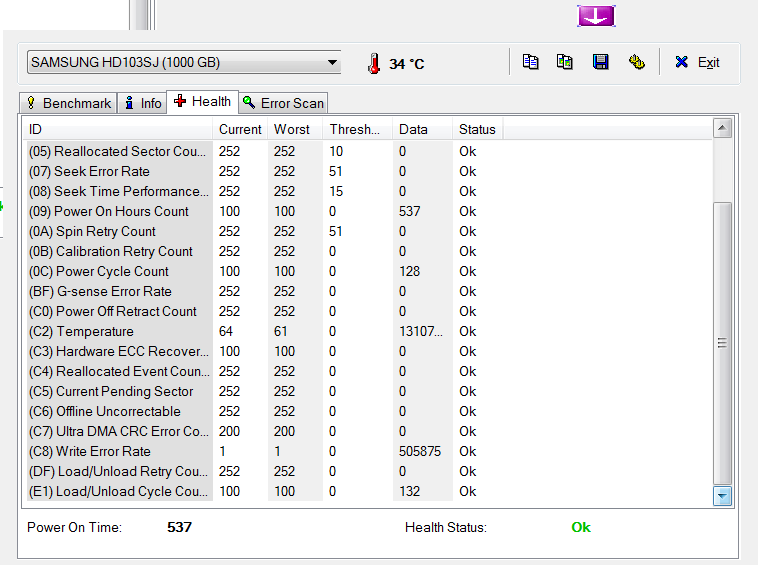Switch to the Benchmark tab
The width and height of the screenshot is (758, 565).
pos(69,103)
